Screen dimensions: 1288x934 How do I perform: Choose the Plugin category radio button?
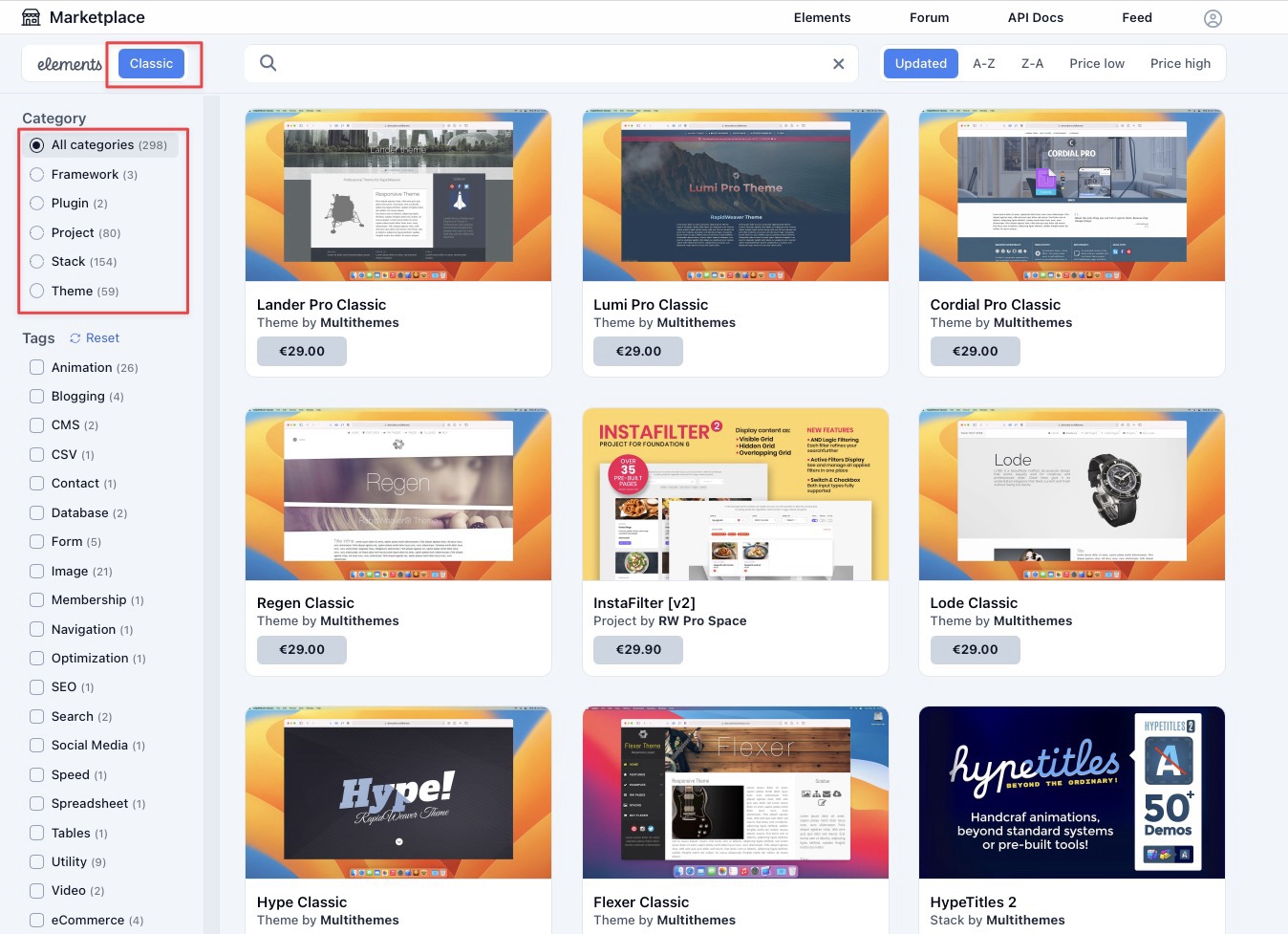(37, 204)
